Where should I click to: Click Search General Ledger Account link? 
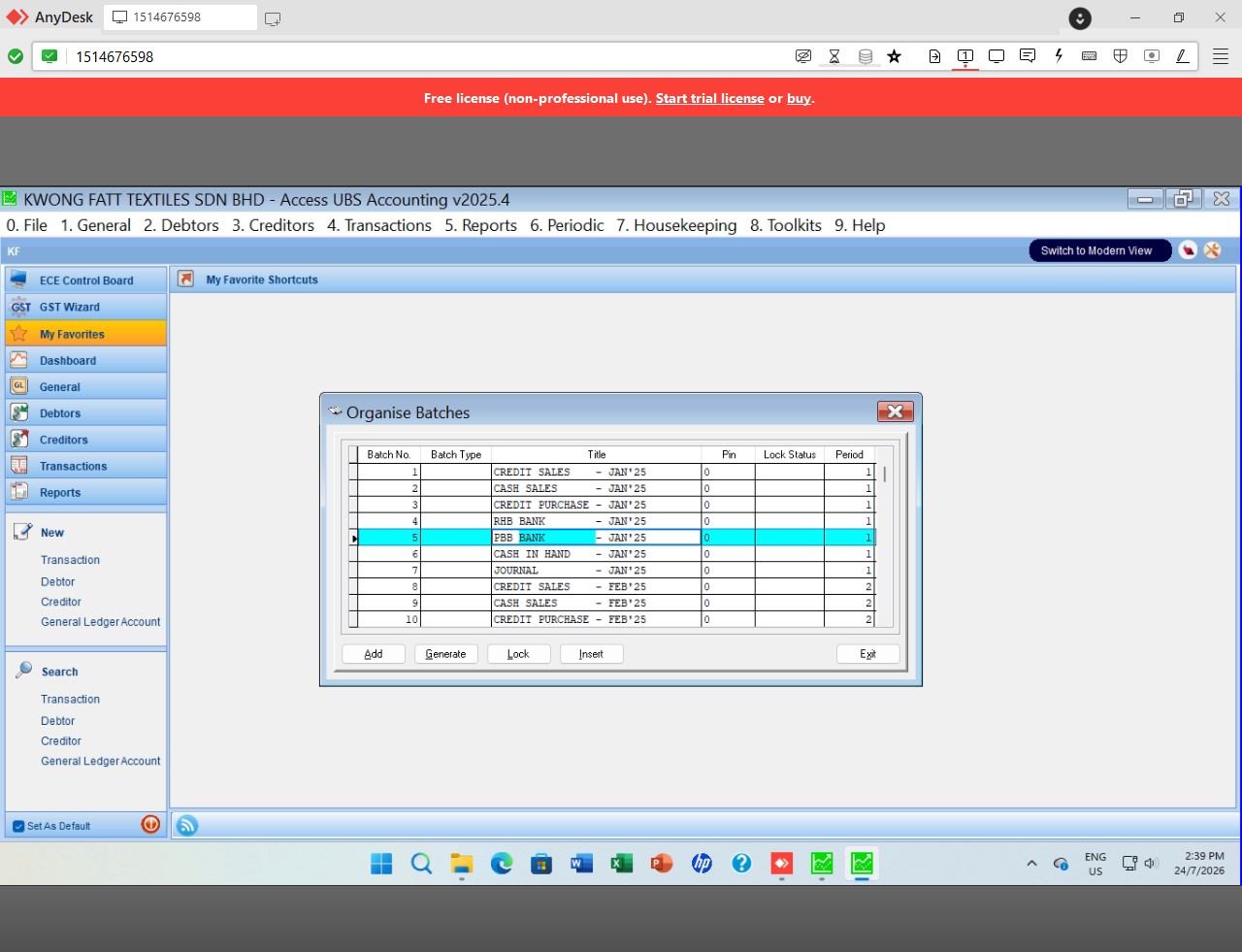101,762
